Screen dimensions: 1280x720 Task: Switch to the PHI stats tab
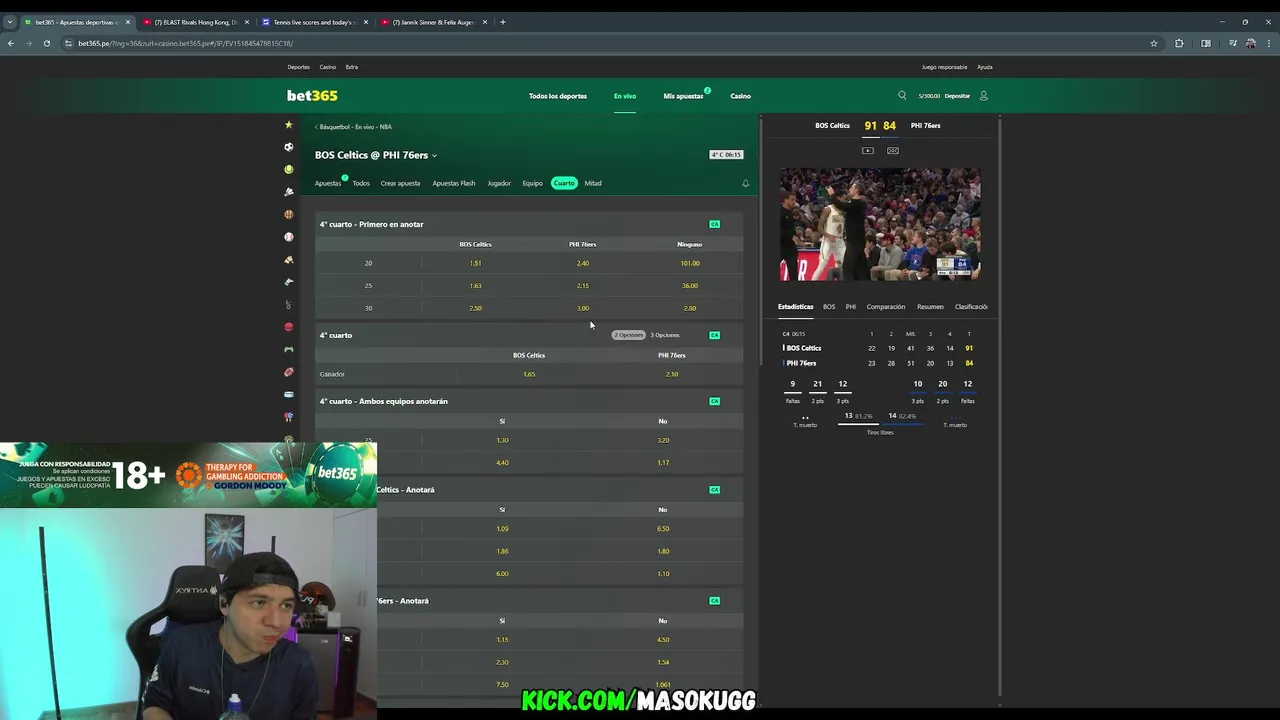pyautogui.click(x=851, y=307)
